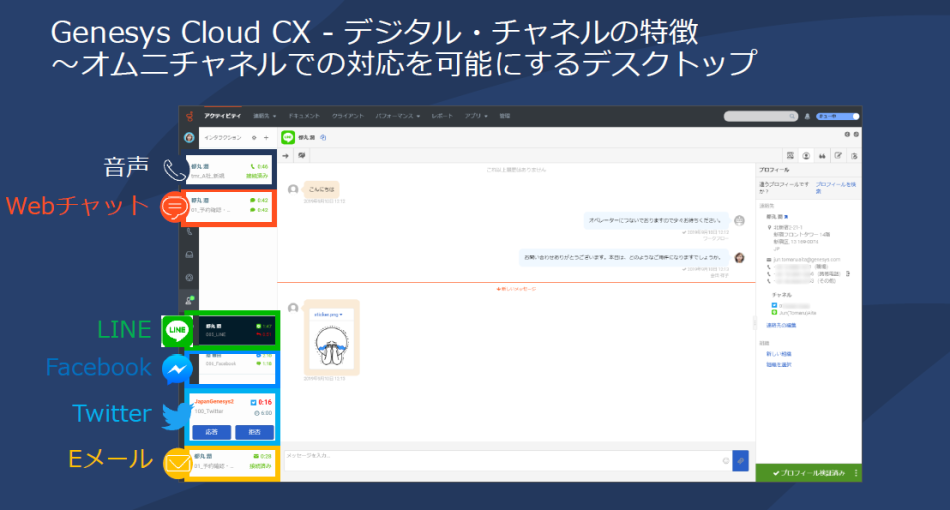Image resolution: width=950 pixels, height=510 pixels.
Task: Click the paperclip attachment button
Action: click(740, 461)
